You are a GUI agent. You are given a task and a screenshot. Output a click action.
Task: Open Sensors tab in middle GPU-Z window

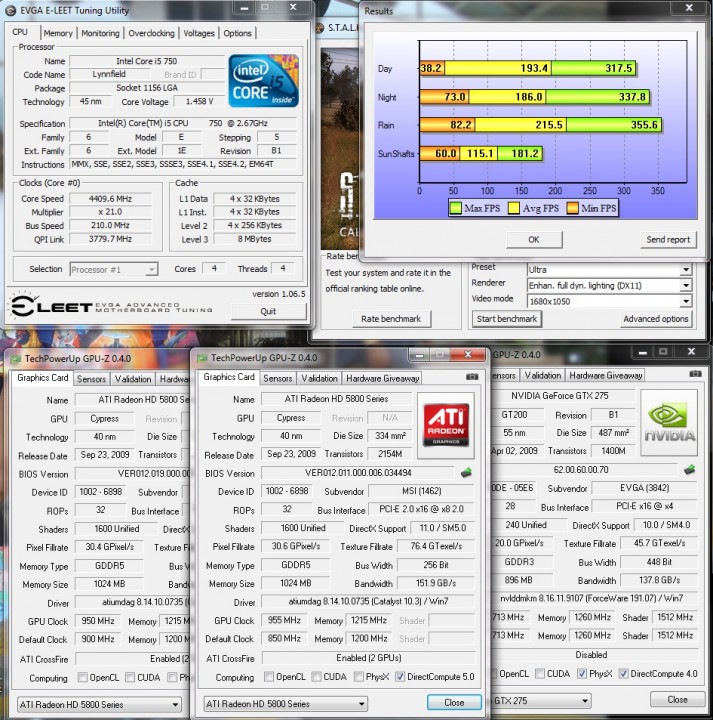pyautogui.click(x=277, y=378)
